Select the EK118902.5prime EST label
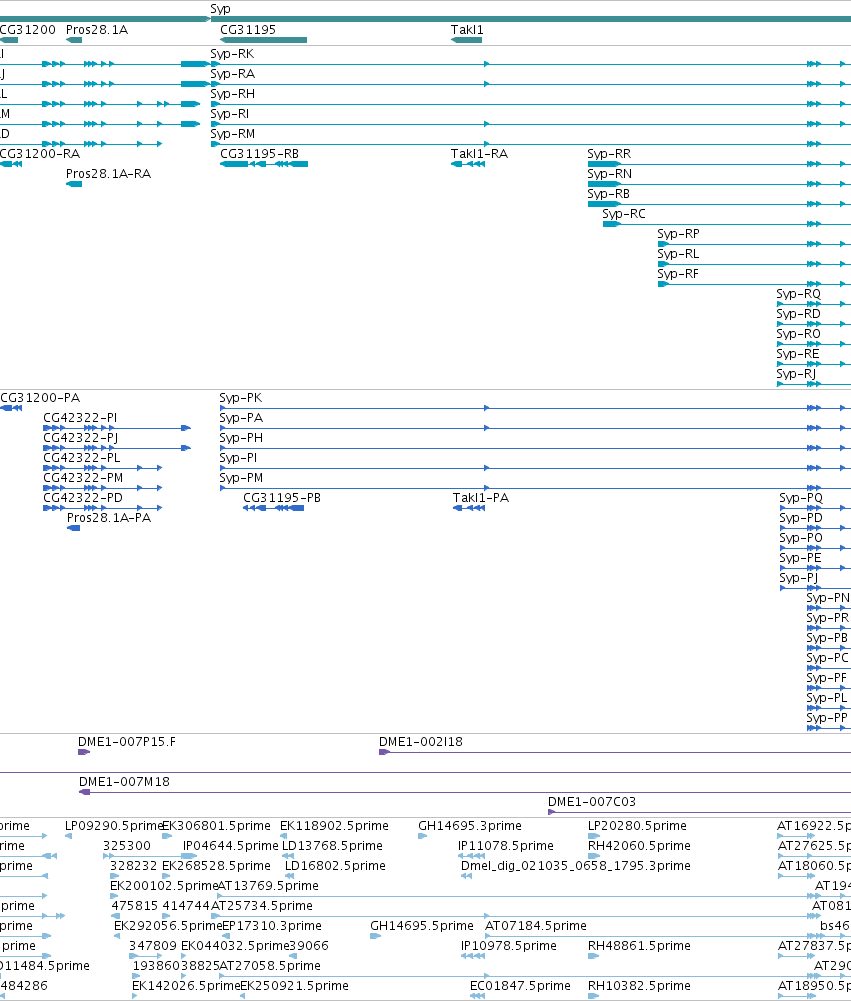The width and height of the screenshot is (851, 1001). (334, 825)
